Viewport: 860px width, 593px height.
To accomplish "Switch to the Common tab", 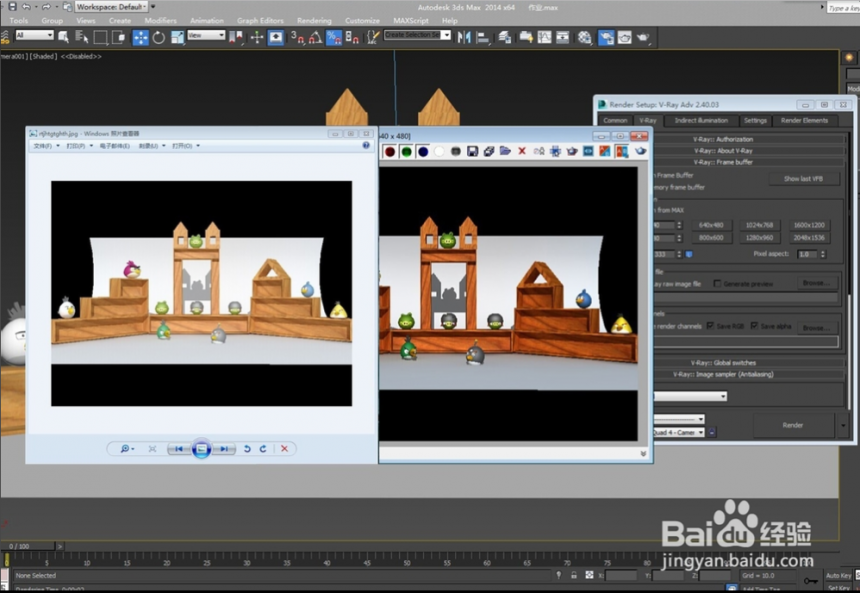I will pos(615,121).
